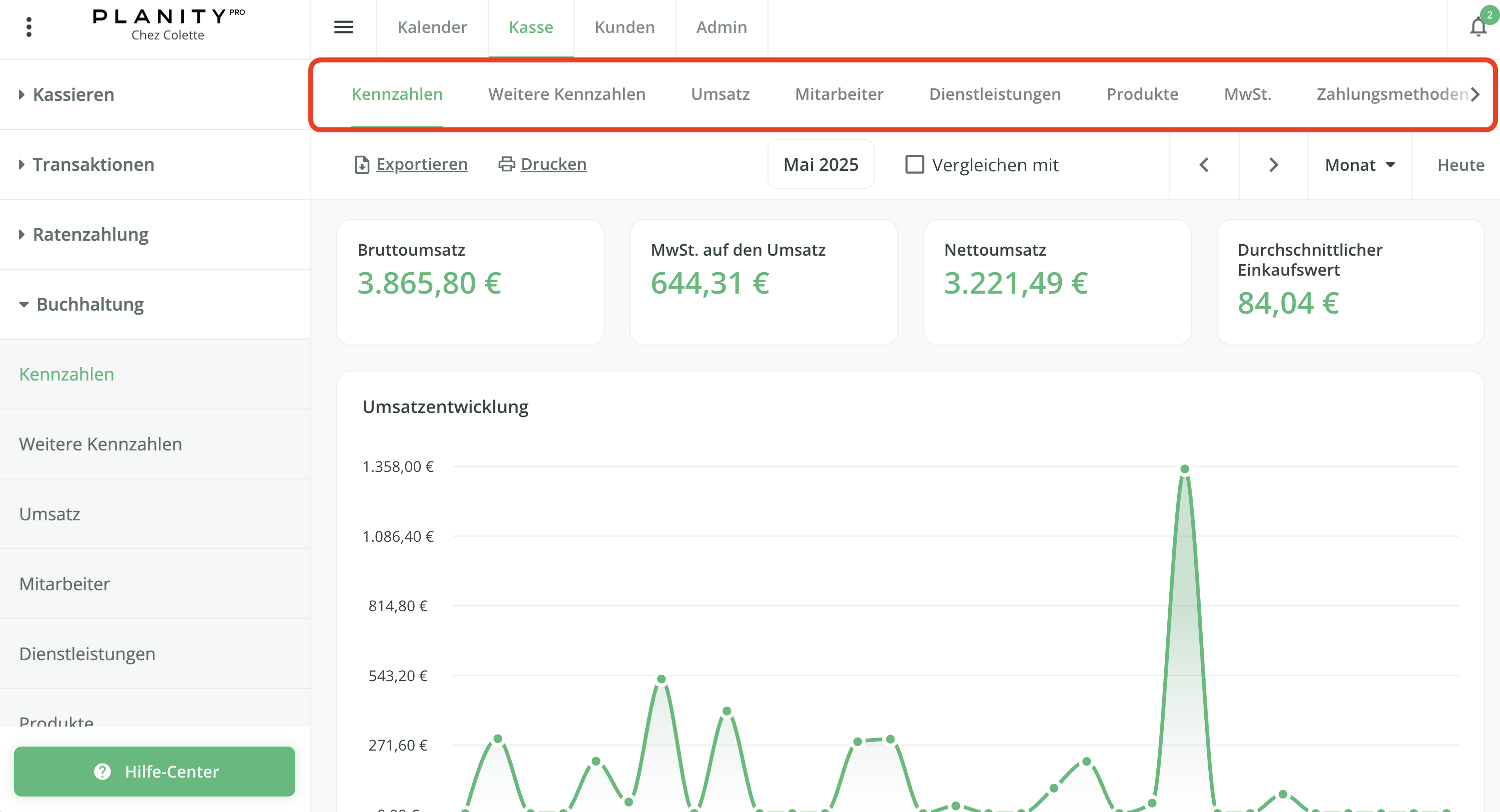Screen dimensions: 1500x812
Task: Click the Exportieren link
Action: [422, 164]
